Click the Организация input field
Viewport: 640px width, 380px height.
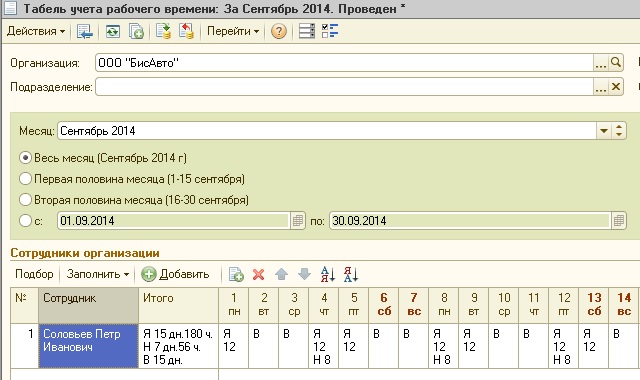[344, 63]
